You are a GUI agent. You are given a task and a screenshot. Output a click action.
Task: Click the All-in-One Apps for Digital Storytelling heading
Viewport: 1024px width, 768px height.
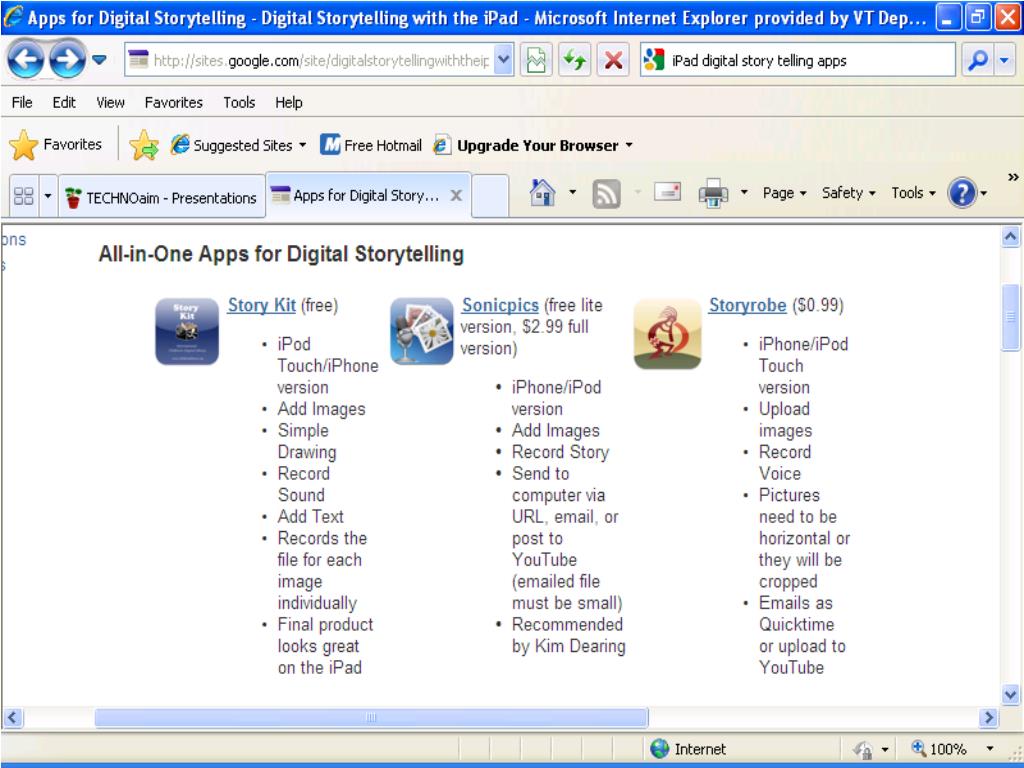[281, 253]
